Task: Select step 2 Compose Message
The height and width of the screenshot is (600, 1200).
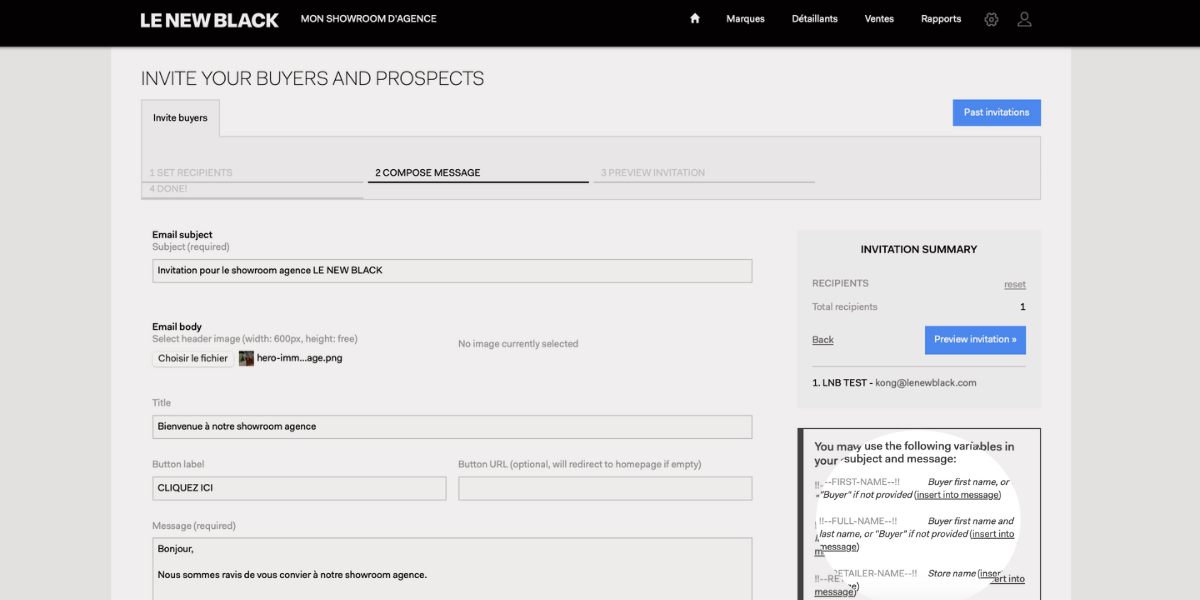Action: tap(478, 173)
